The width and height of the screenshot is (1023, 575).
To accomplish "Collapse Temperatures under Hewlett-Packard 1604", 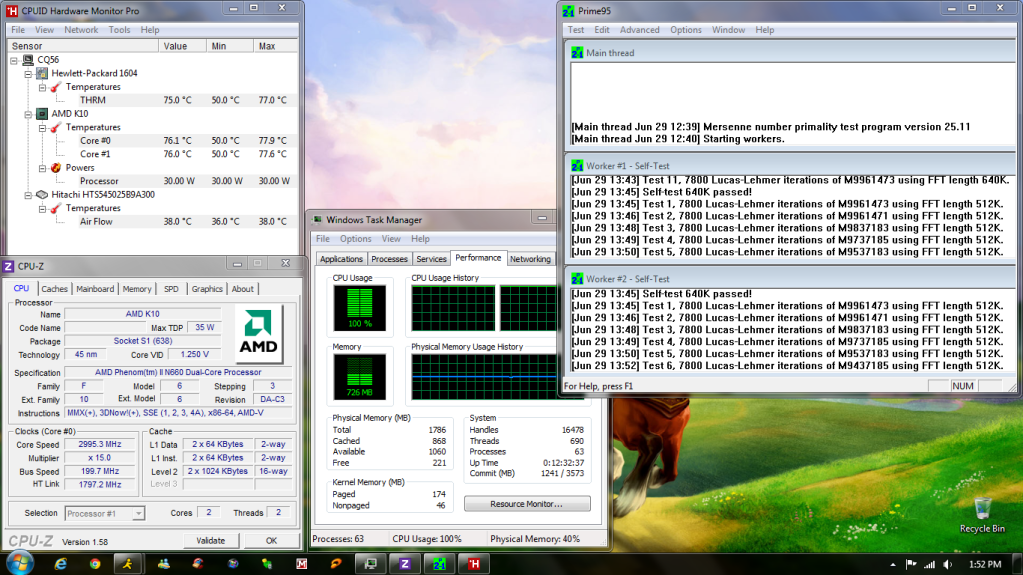I will click(42, 87).
